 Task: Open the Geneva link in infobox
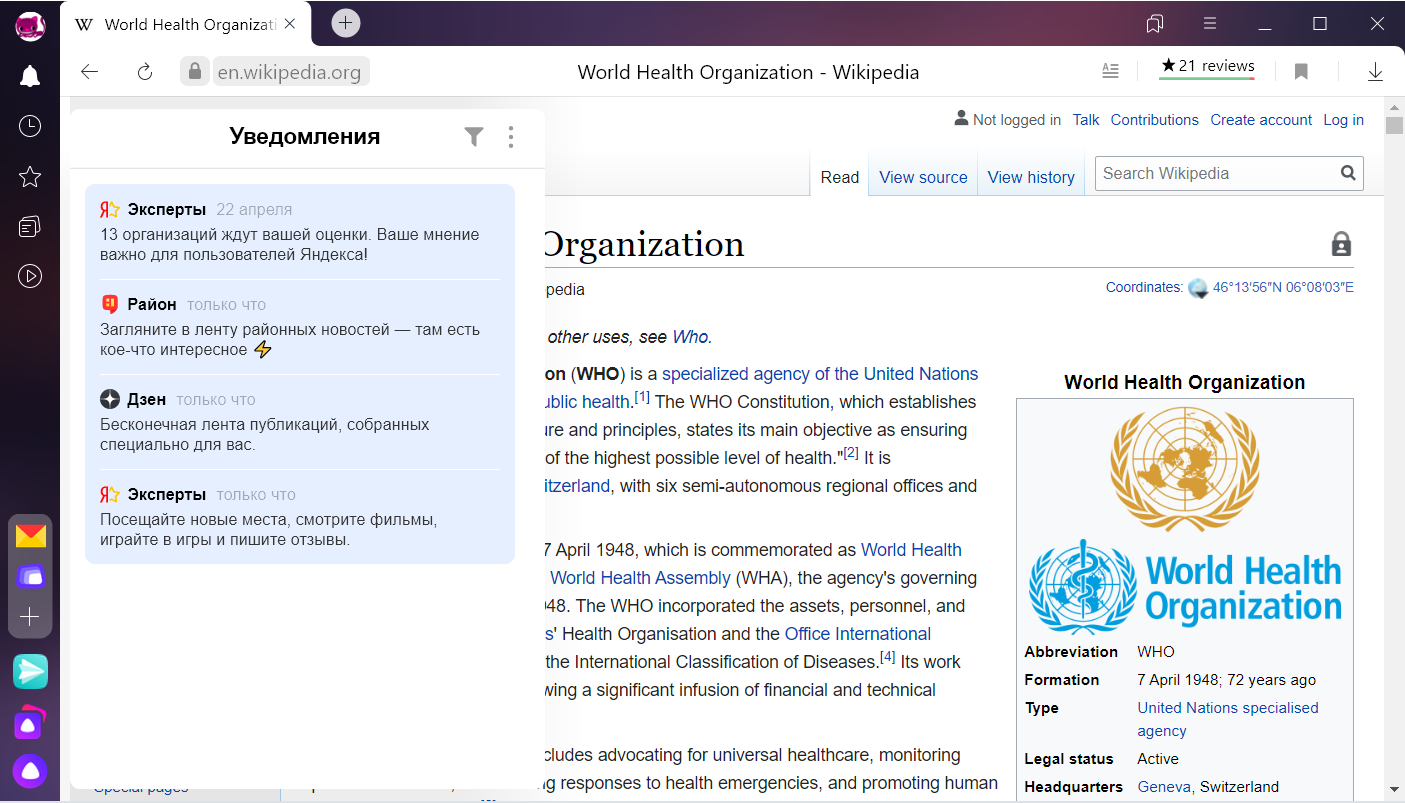tap(1164, 787)
